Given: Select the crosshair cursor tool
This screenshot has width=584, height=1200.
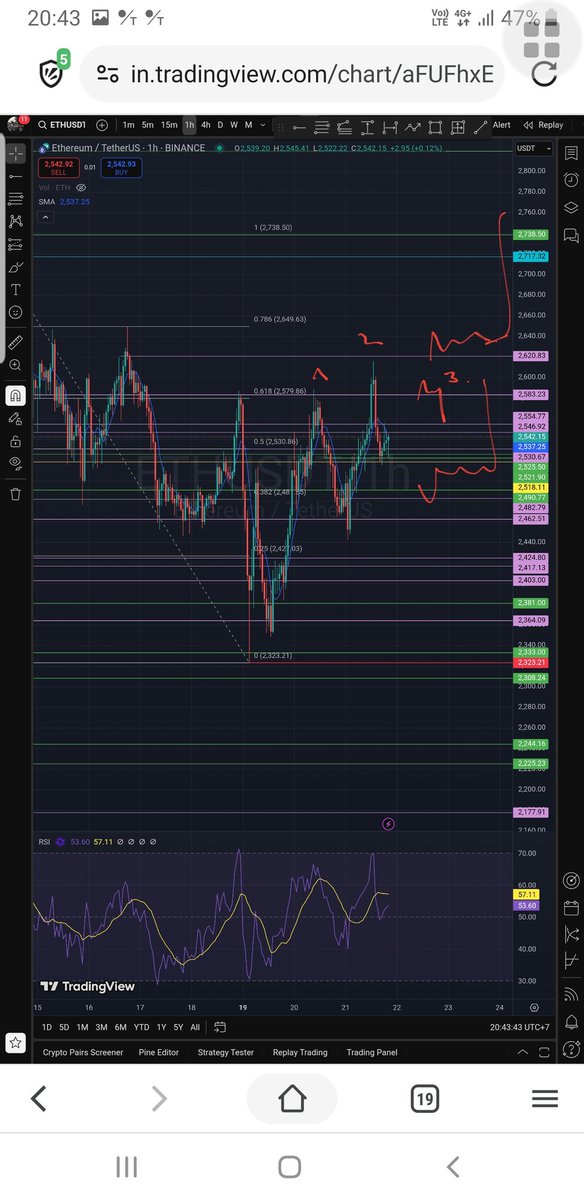Looking at the screenshot, I should click(15, 154).
